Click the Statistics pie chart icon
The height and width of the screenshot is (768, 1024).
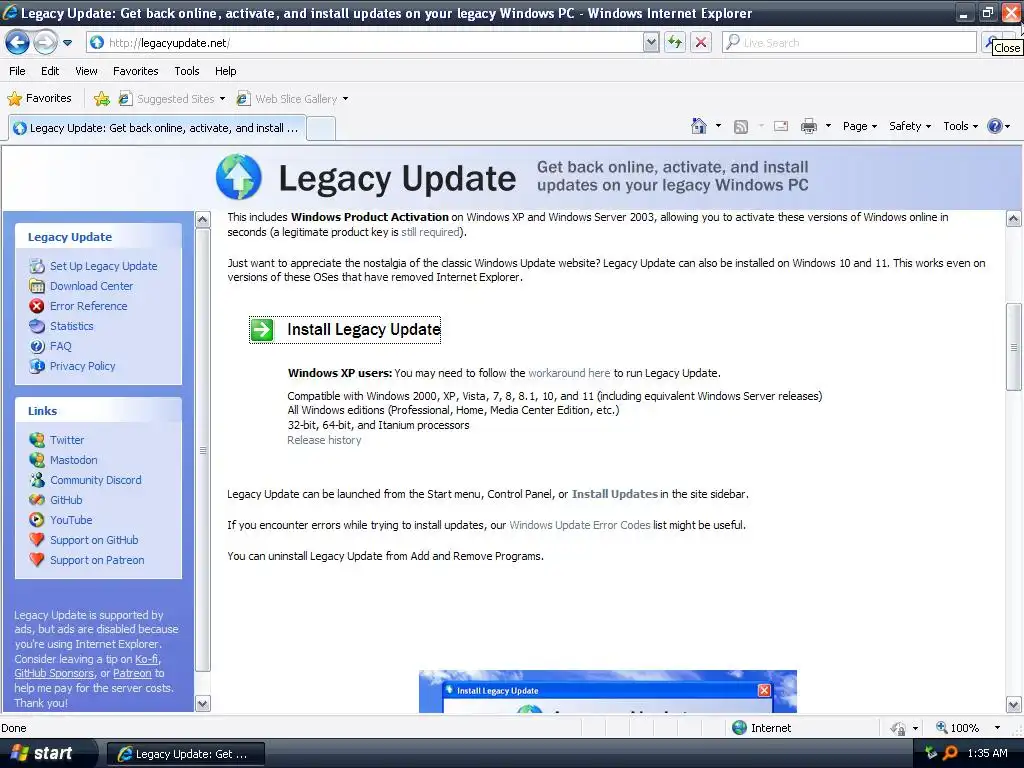[37, 326]
